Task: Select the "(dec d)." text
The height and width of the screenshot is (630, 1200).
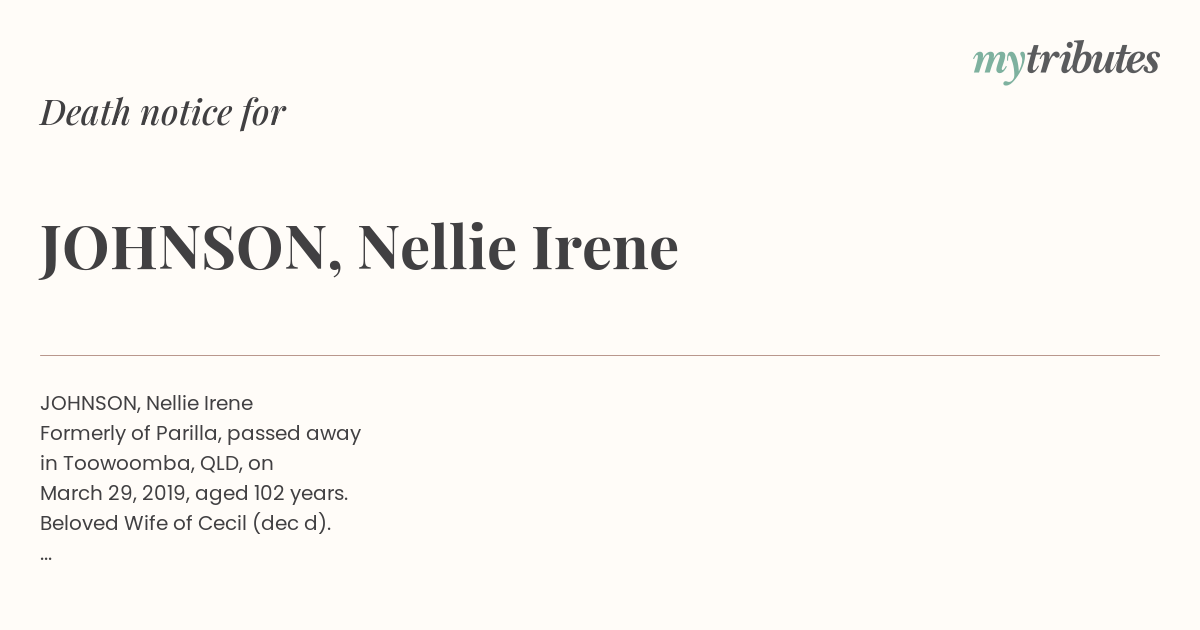Action: pyautogui.click(x=292, y=524)
